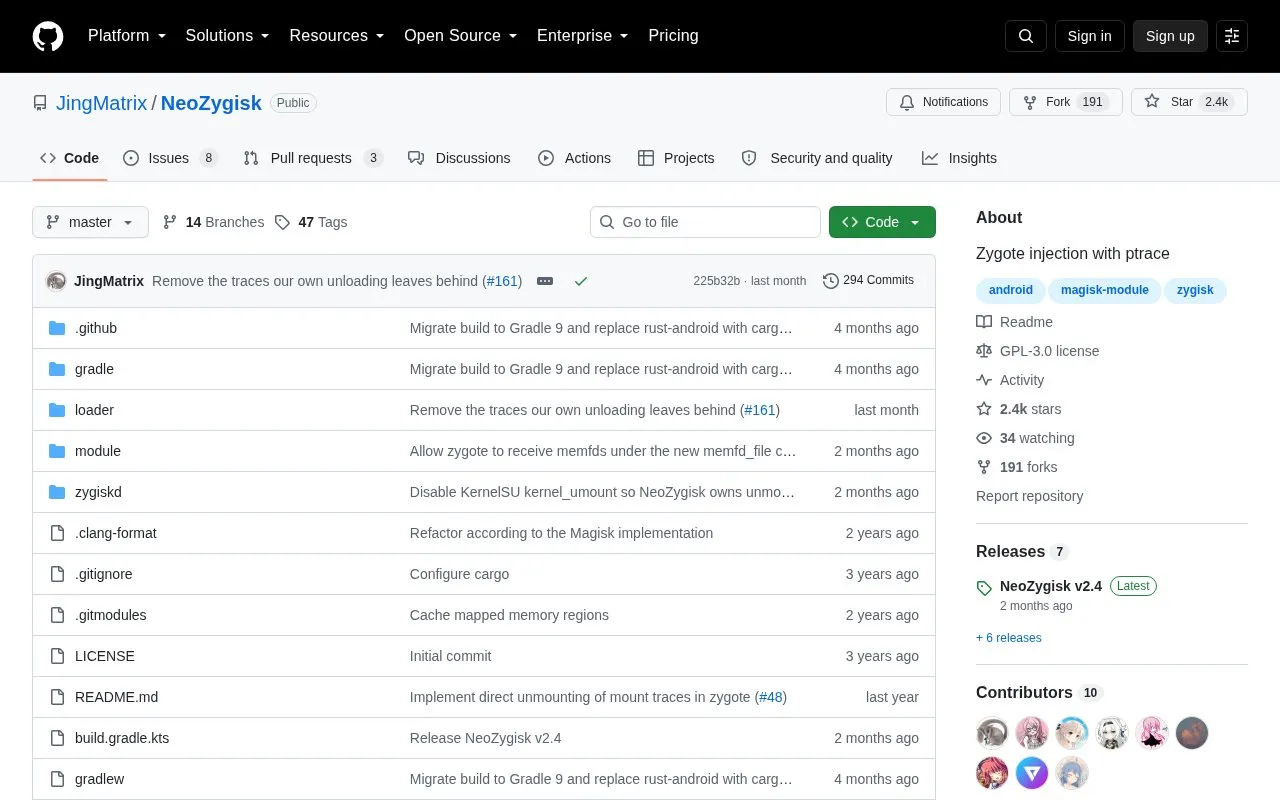Open the Solutions dropdown menu

(228, 36)
